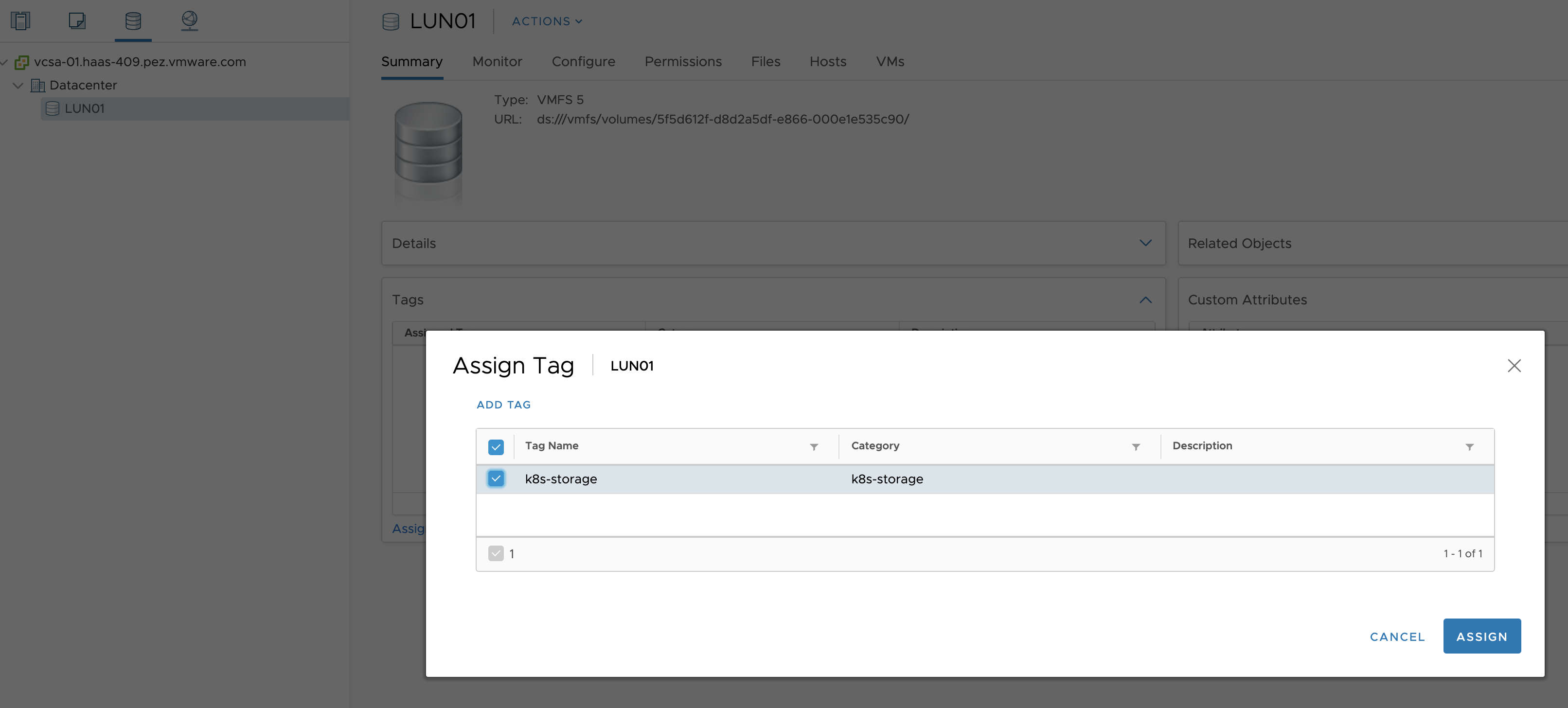
Task: Filter the Tag Name column
Action: (x=814, y=447)
